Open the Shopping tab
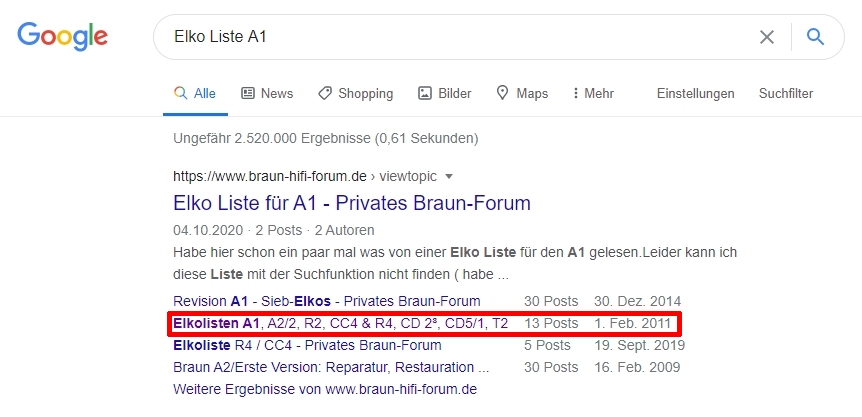 point(356,93)
